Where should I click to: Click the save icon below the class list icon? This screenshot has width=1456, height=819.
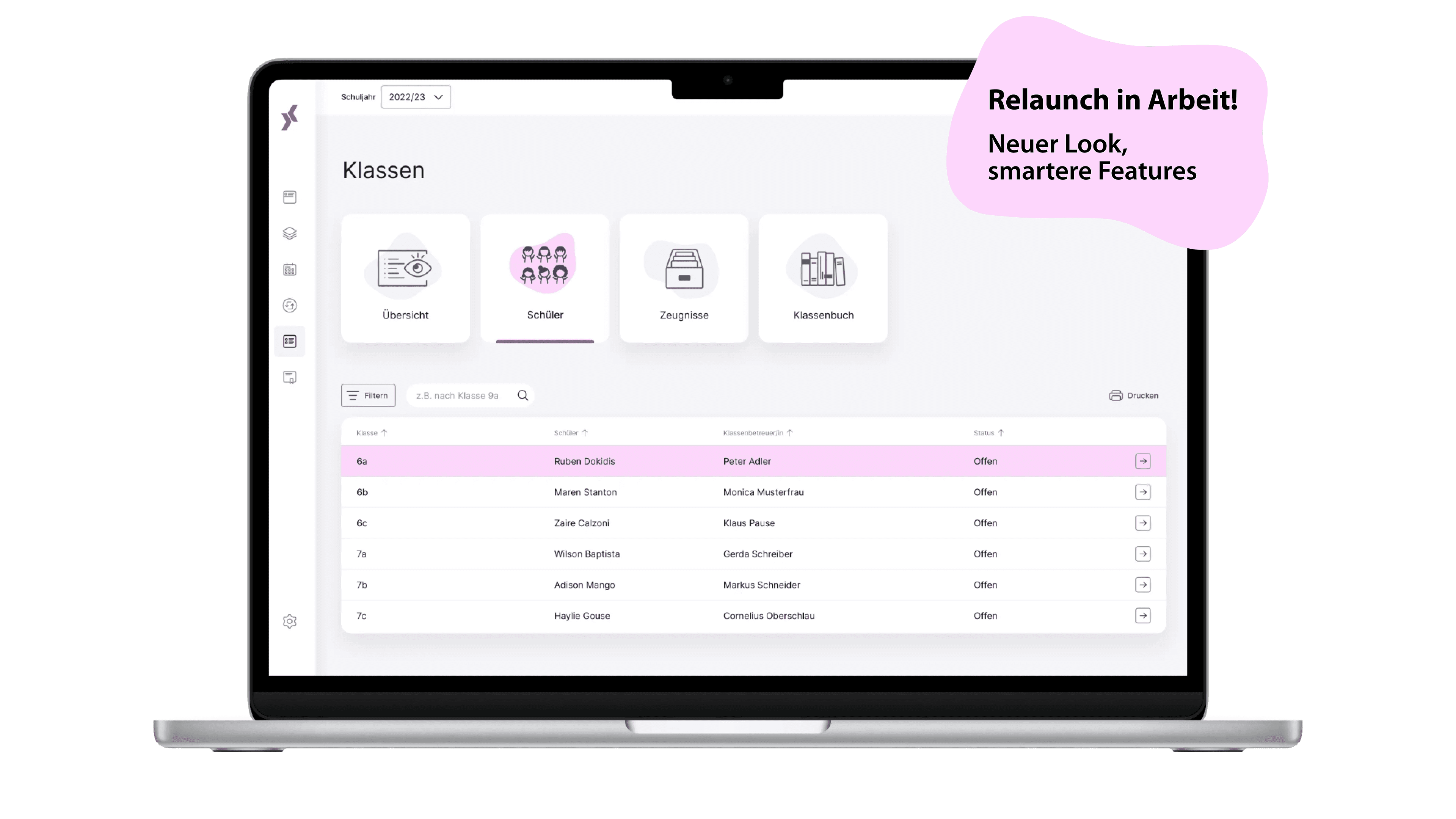pyautogui.click(x=290, y=377)
